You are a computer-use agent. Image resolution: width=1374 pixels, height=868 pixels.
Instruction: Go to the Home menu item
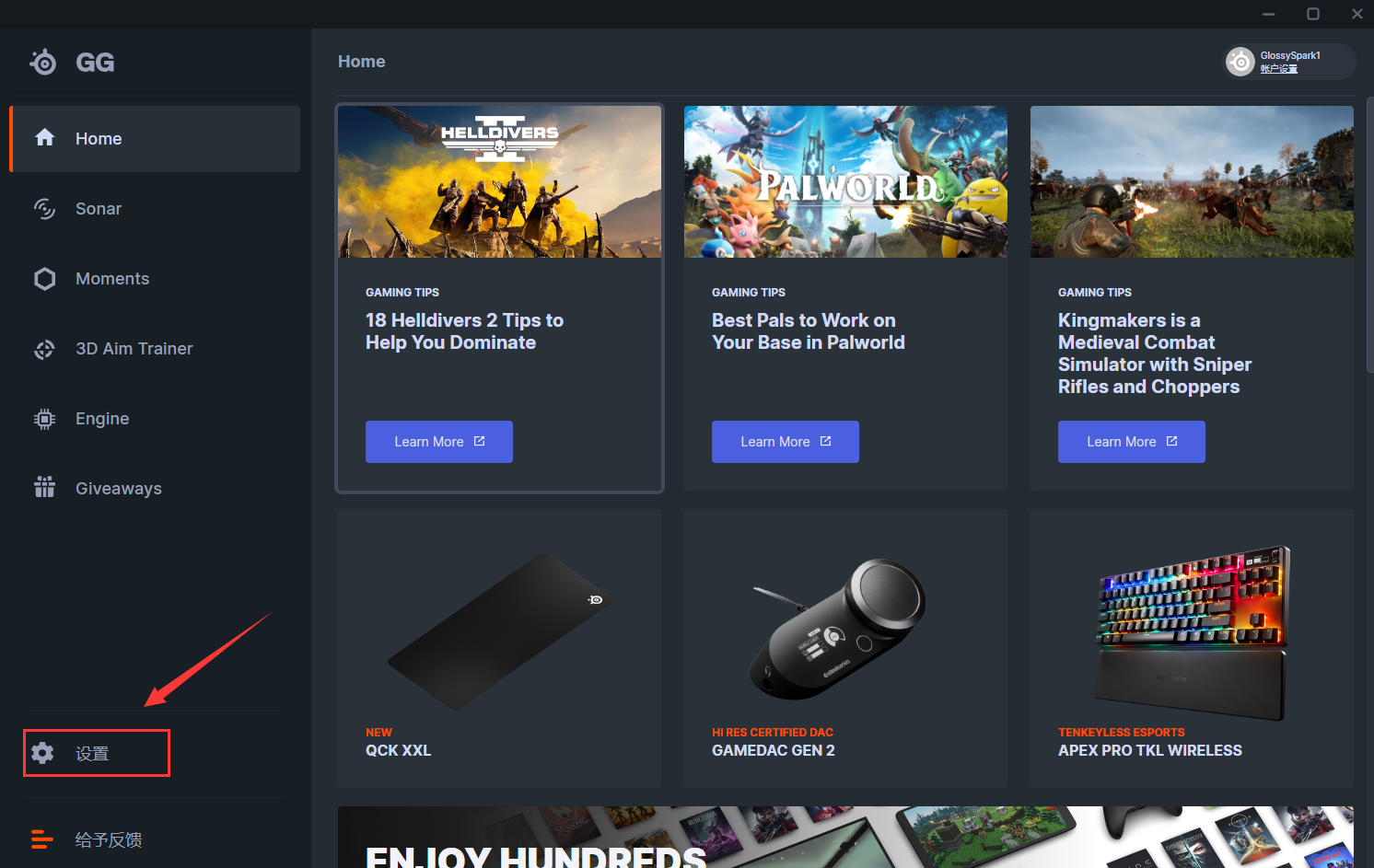tap(155, 139)
